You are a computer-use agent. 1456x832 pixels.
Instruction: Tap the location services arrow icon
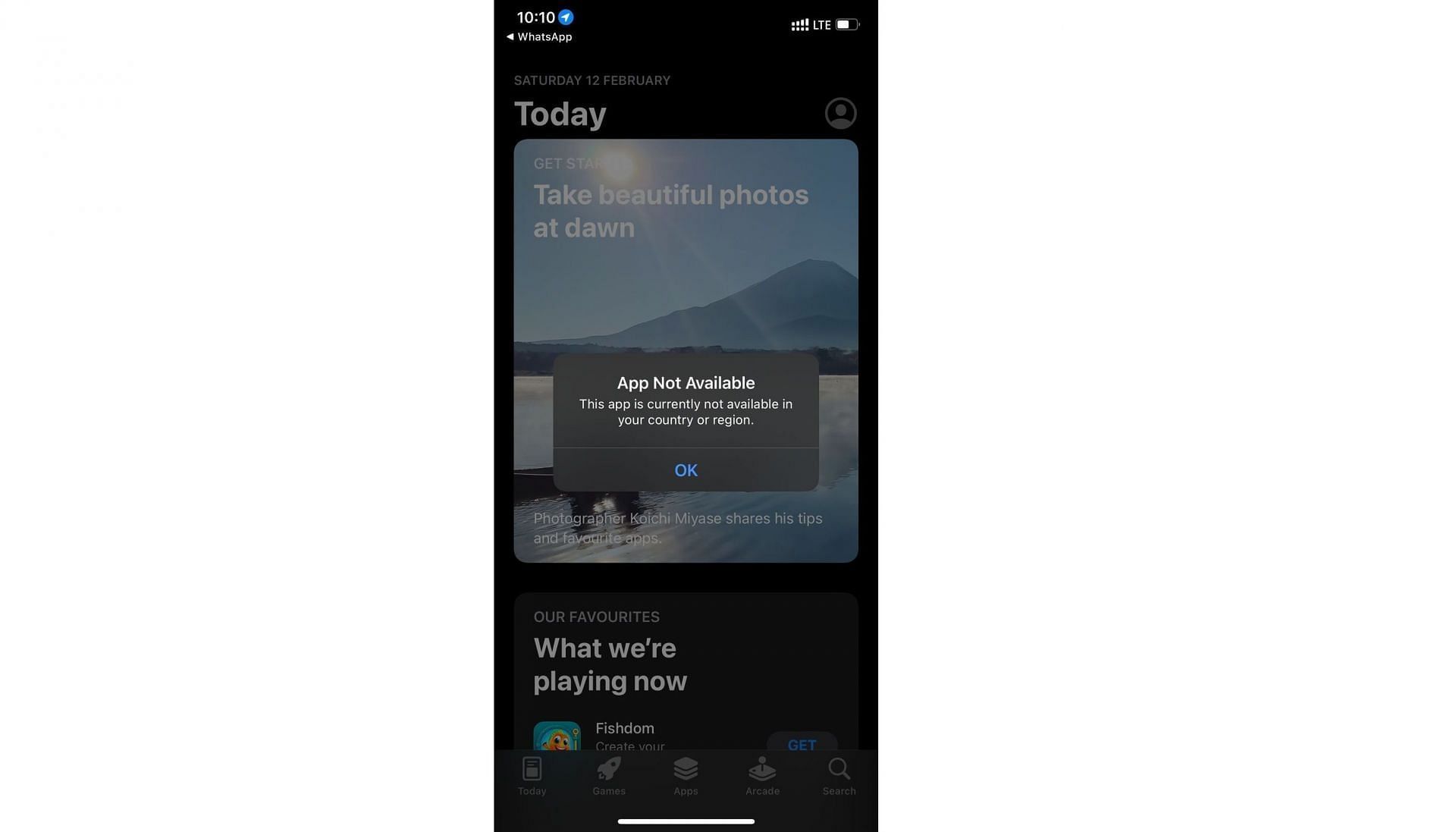(566, 18)
